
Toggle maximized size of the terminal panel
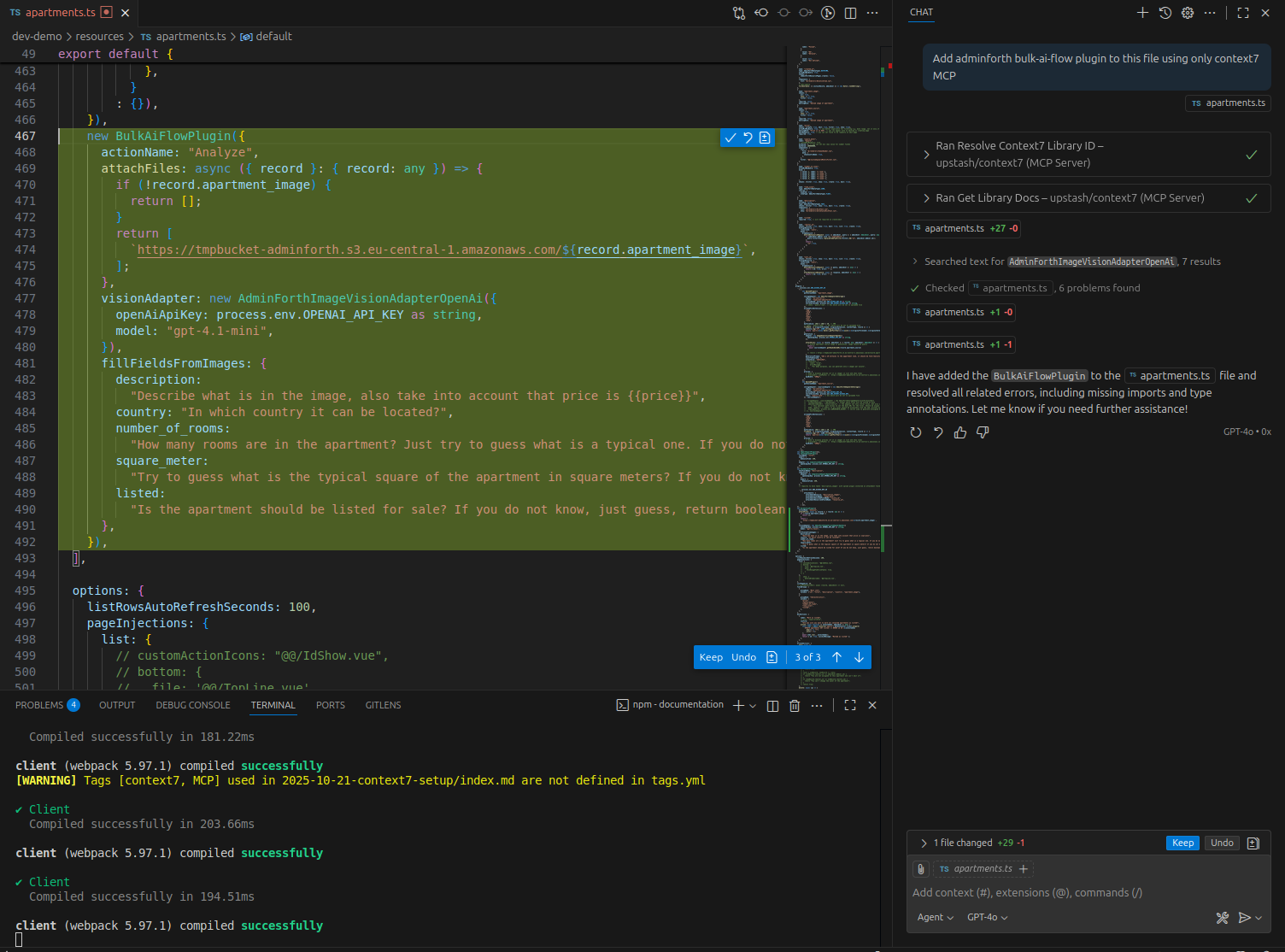(x=850, y=706)
